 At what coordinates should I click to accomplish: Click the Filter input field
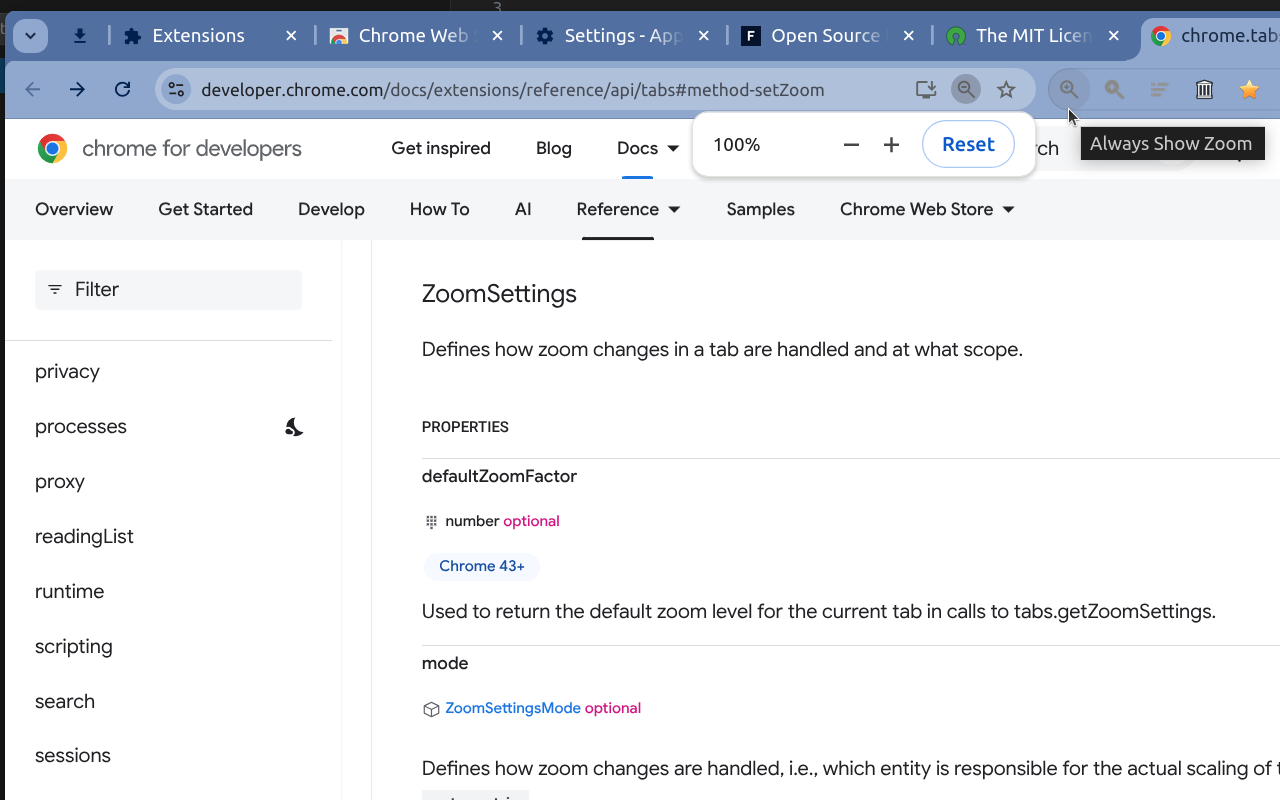point(168,289)
